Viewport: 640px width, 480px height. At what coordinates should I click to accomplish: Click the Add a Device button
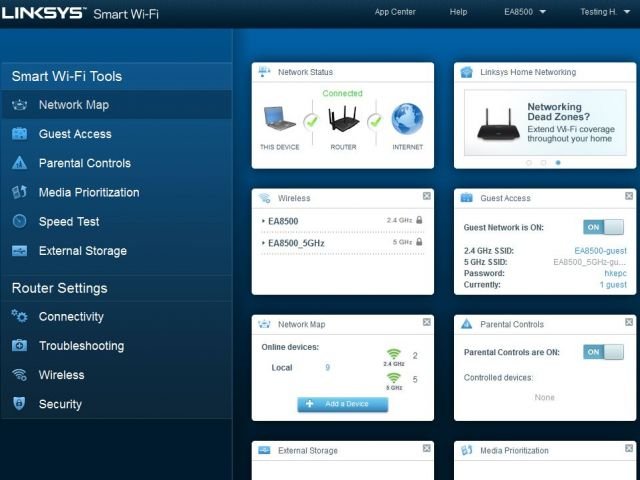[342, 404]
